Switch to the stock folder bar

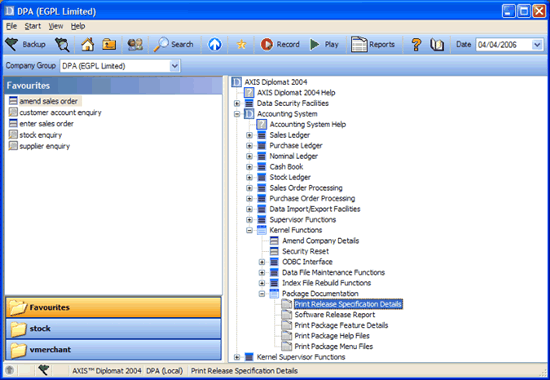[113, 328]
